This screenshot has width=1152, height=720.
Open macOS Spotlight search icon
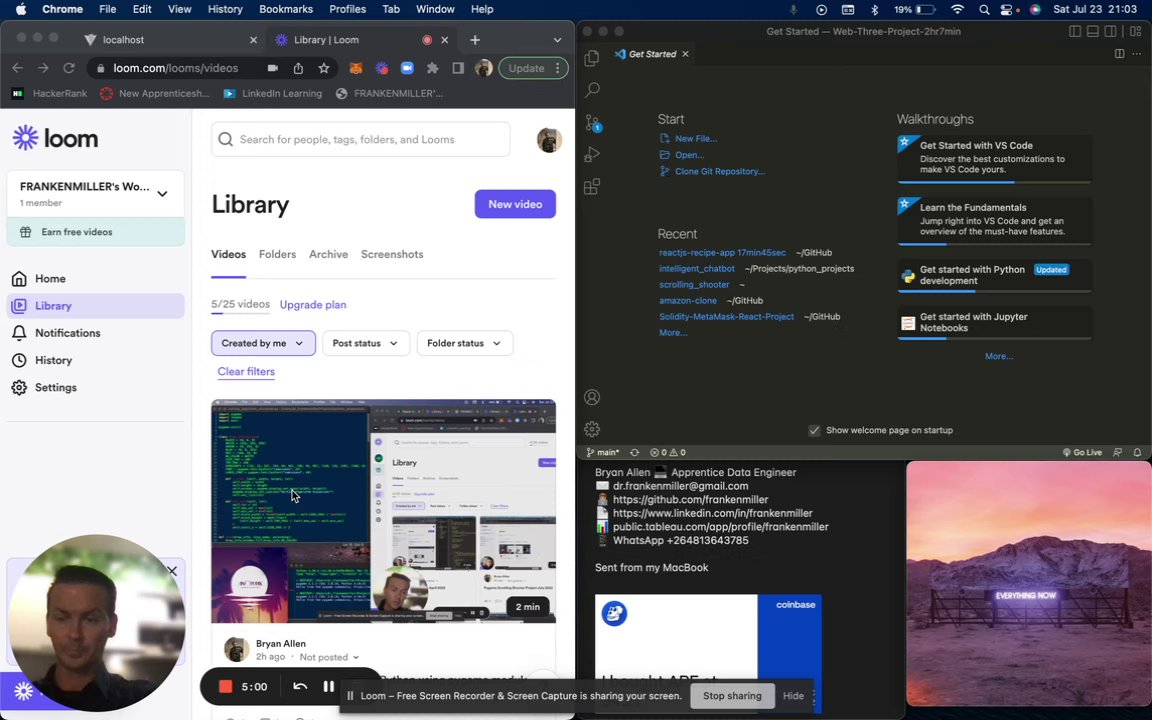pos(984,10)
